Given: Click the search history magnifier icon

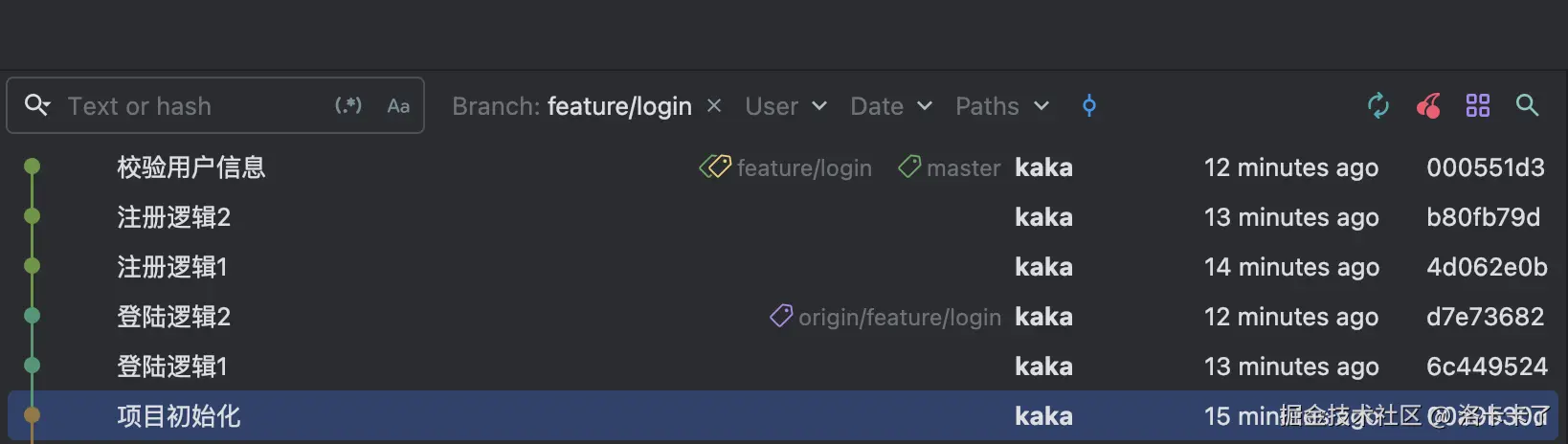Looking at the screenshot, I should click(x=37, y=105).
